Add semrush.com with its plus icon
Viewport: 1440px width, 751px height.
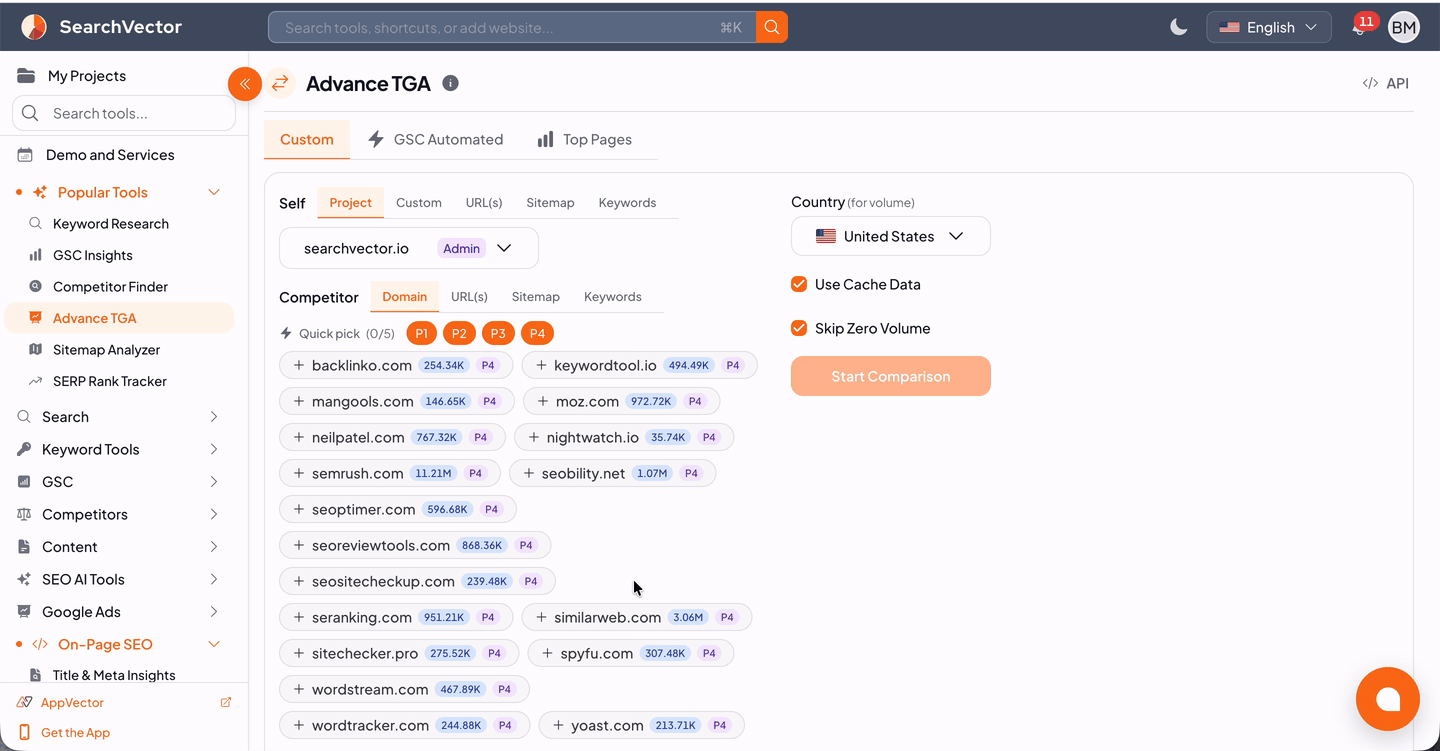coord(298,473)
